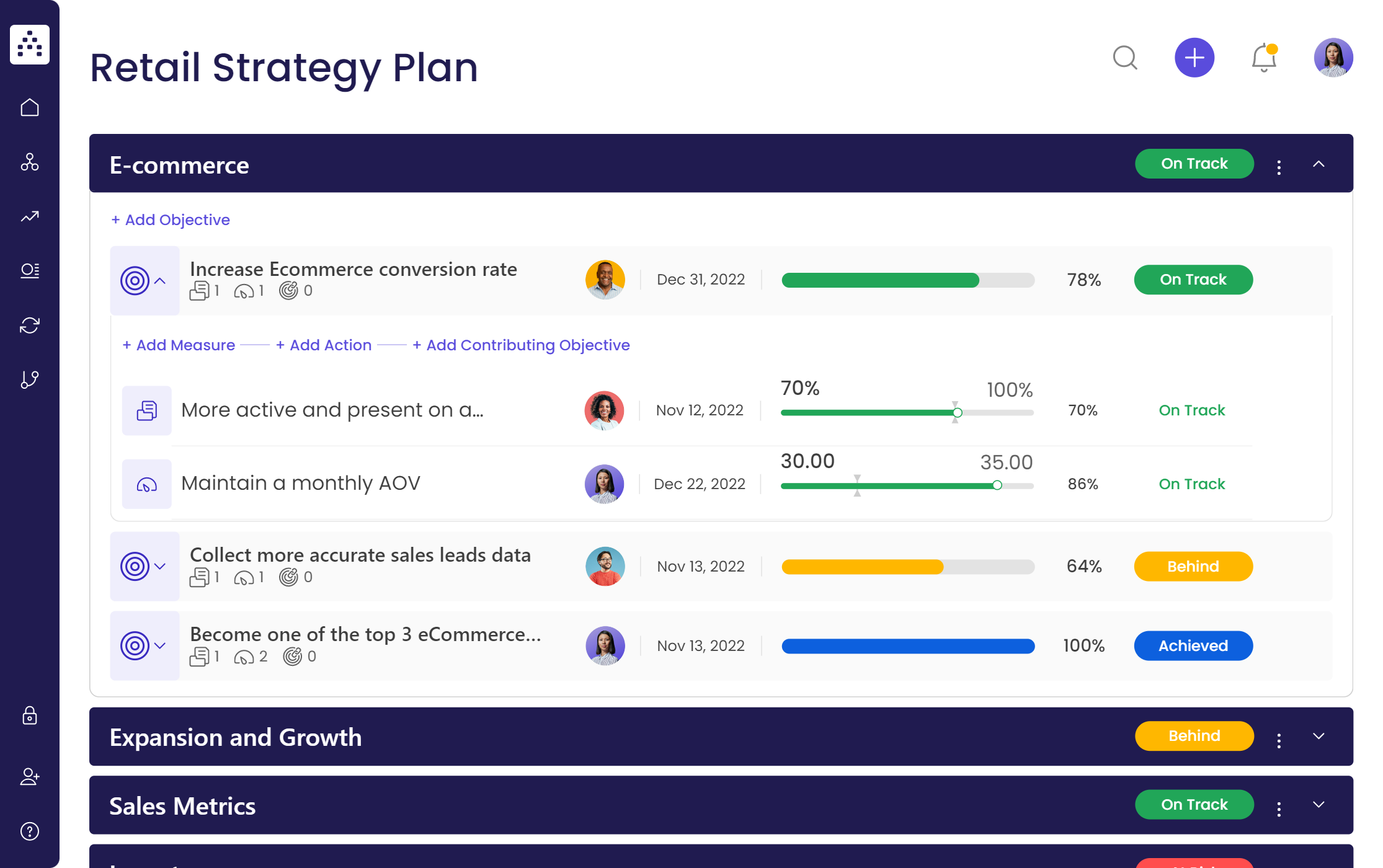
Task: Open the notifications bell
Action: [1263, 58]
